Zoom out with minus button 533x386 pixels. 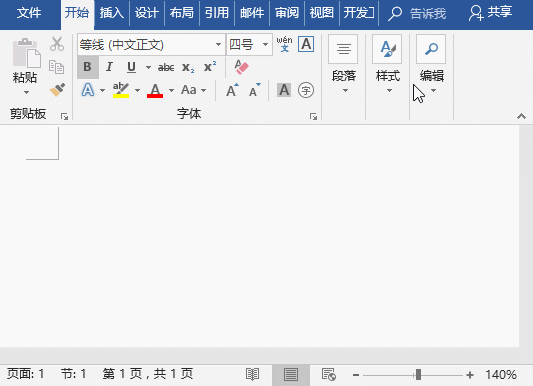click(356, 375)
